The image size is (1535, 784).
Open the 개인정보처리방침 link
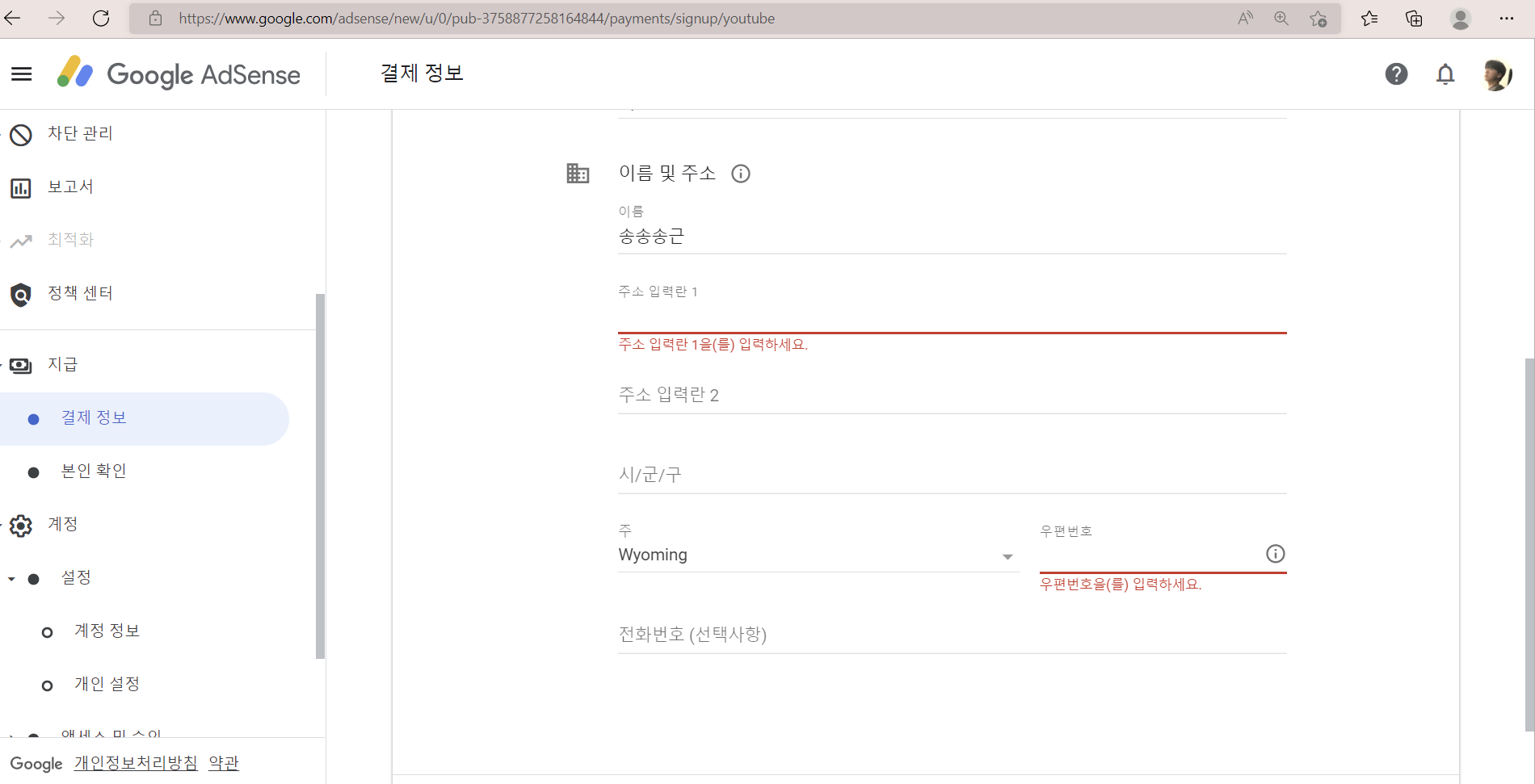click(x=135, y=762)
